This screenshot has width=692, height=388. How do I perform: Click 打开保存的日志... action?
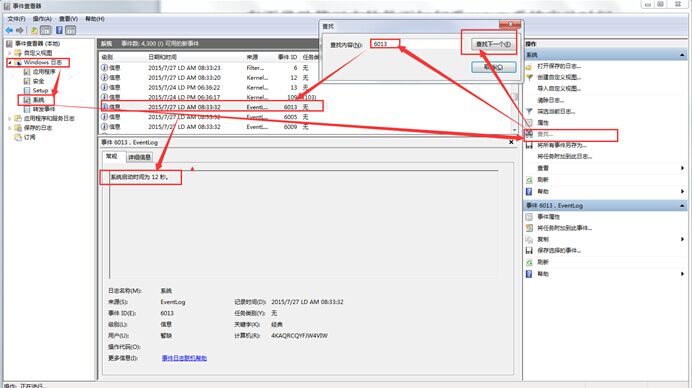coord(559,66)
